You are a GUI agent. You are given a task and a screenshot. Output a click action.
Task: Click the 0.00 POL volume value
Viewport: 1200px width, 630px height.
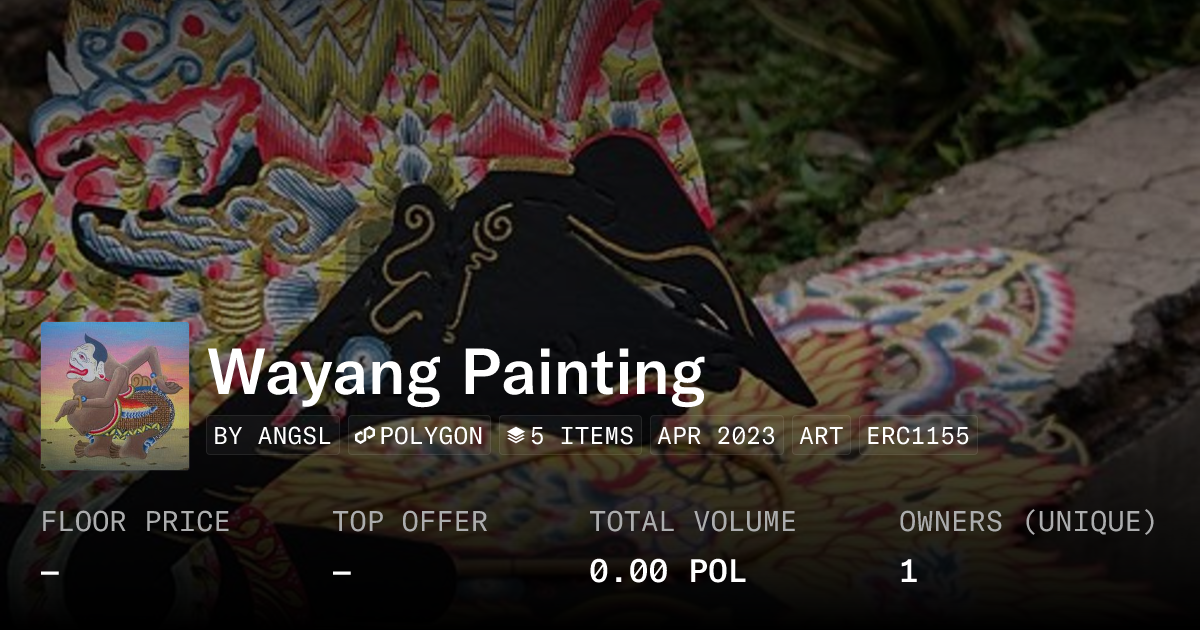click(668, 572)
